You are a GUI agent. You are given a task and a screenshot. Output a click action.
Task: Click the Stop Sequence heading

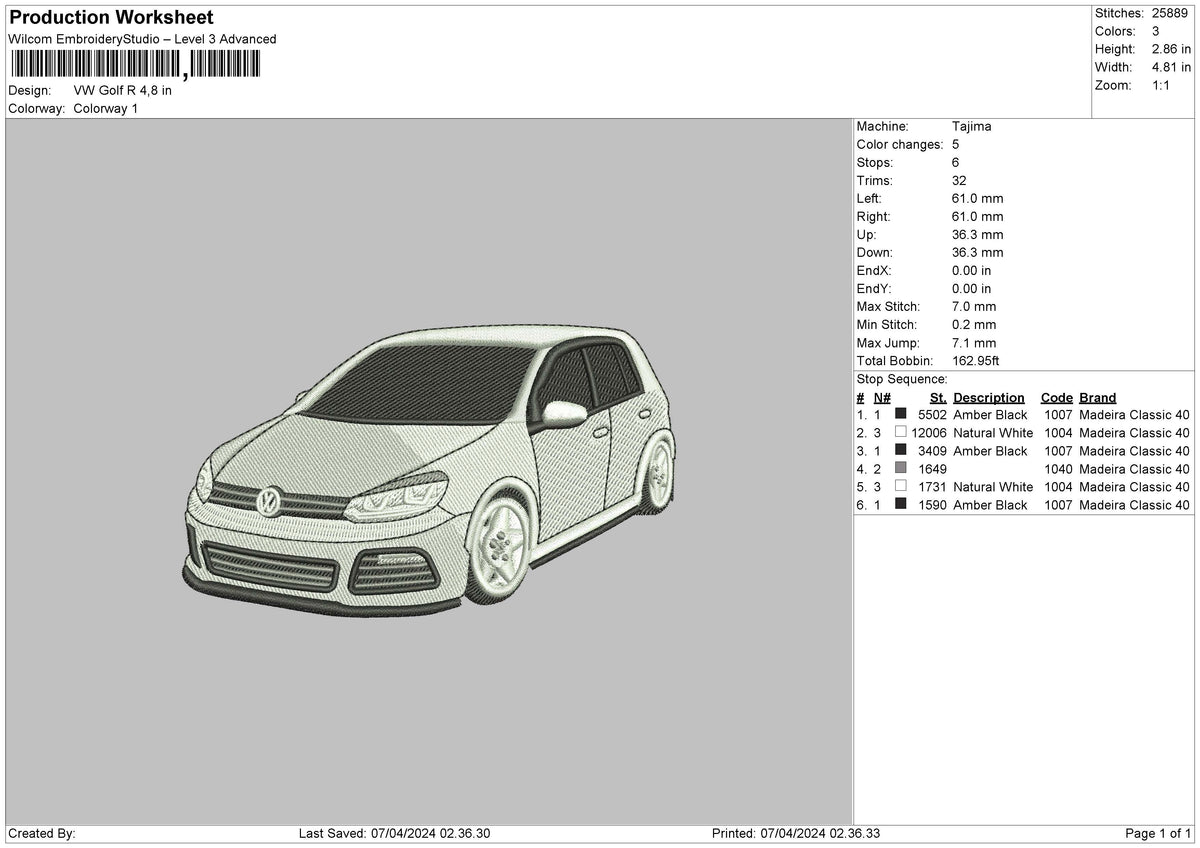click(902, 379)
